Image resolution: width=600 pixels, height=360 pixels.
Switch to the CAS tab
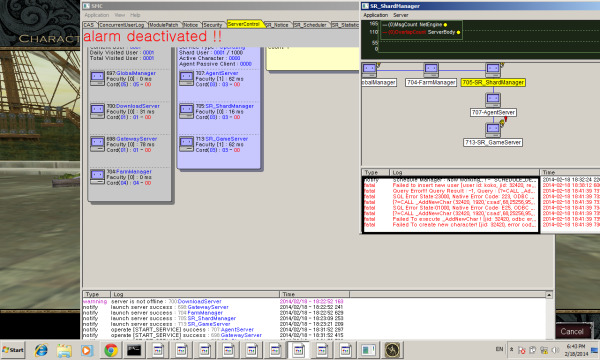click(89, 25)
